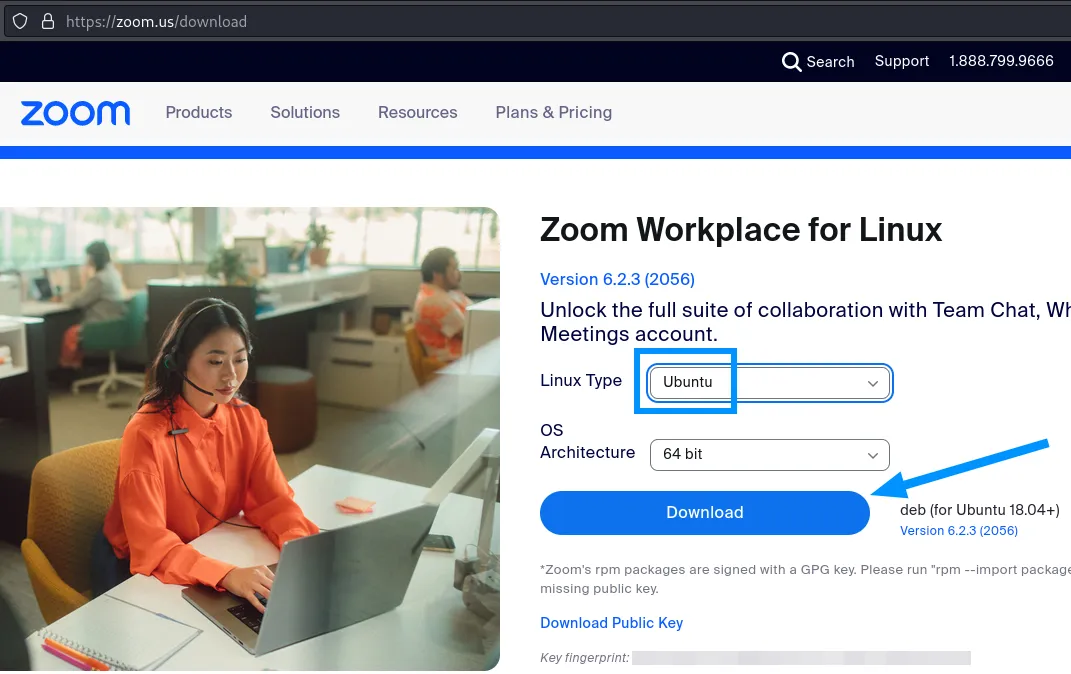Open the OS Architecture dropdown set to 64 bit
This screenshot has height=674, width=1071.
pos(769,455)
